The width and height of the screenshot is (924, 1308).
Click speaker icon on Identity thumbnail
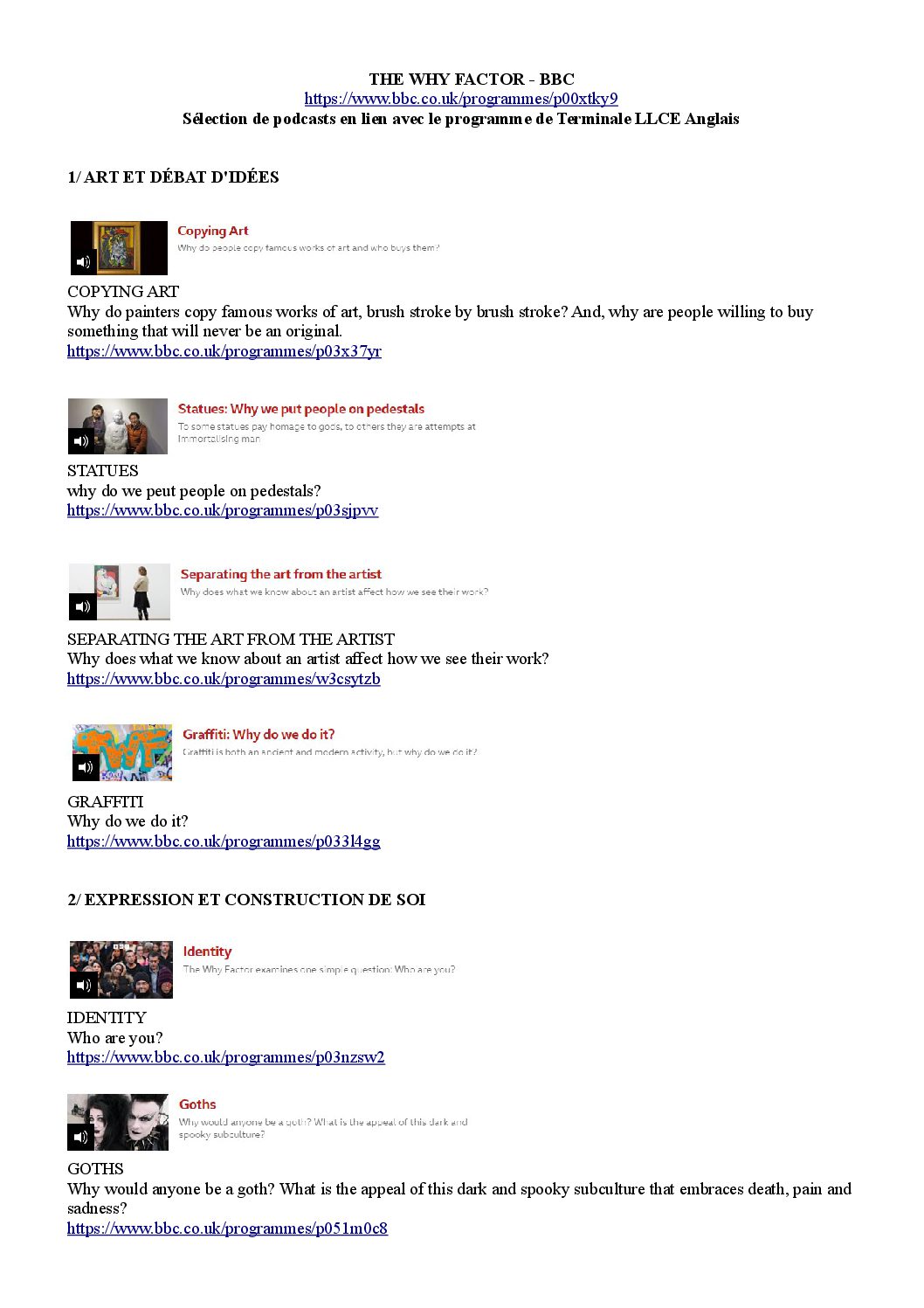(83, 985)
